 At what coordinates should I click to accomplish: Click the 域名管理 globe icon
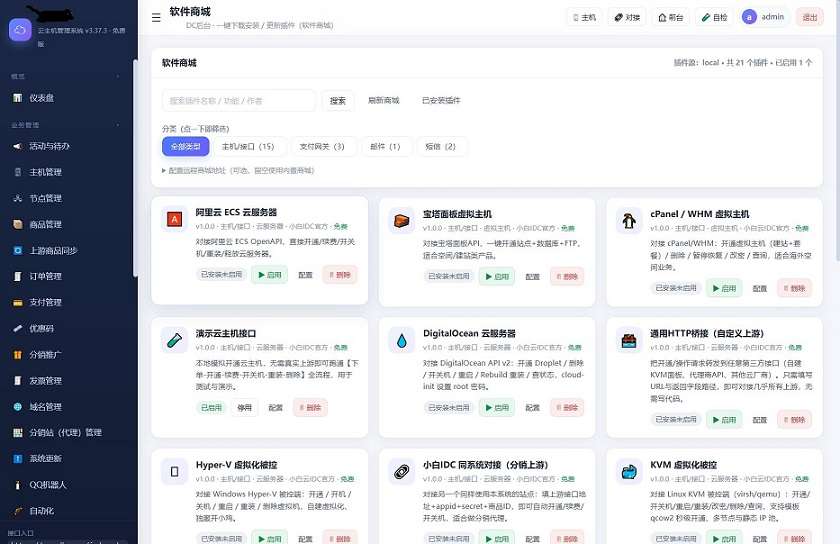coord(18,407)
